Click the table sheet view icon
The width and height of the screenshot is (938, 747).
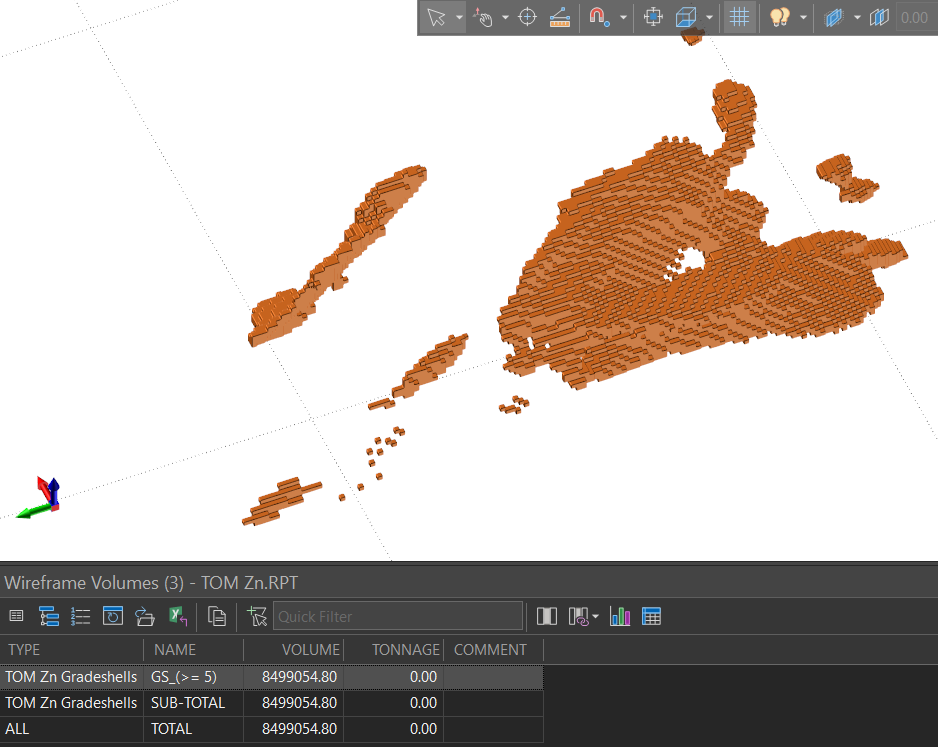coord(17,616)
